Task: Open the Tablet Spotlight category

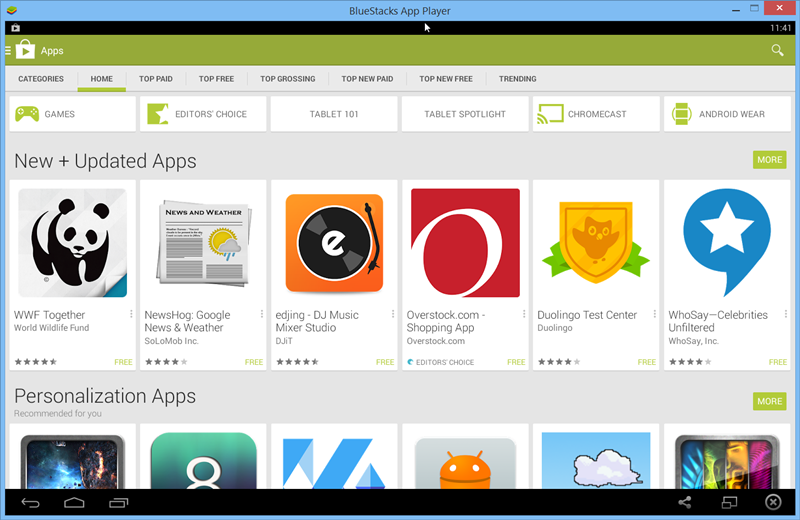Action: click(x=465, y=114)
